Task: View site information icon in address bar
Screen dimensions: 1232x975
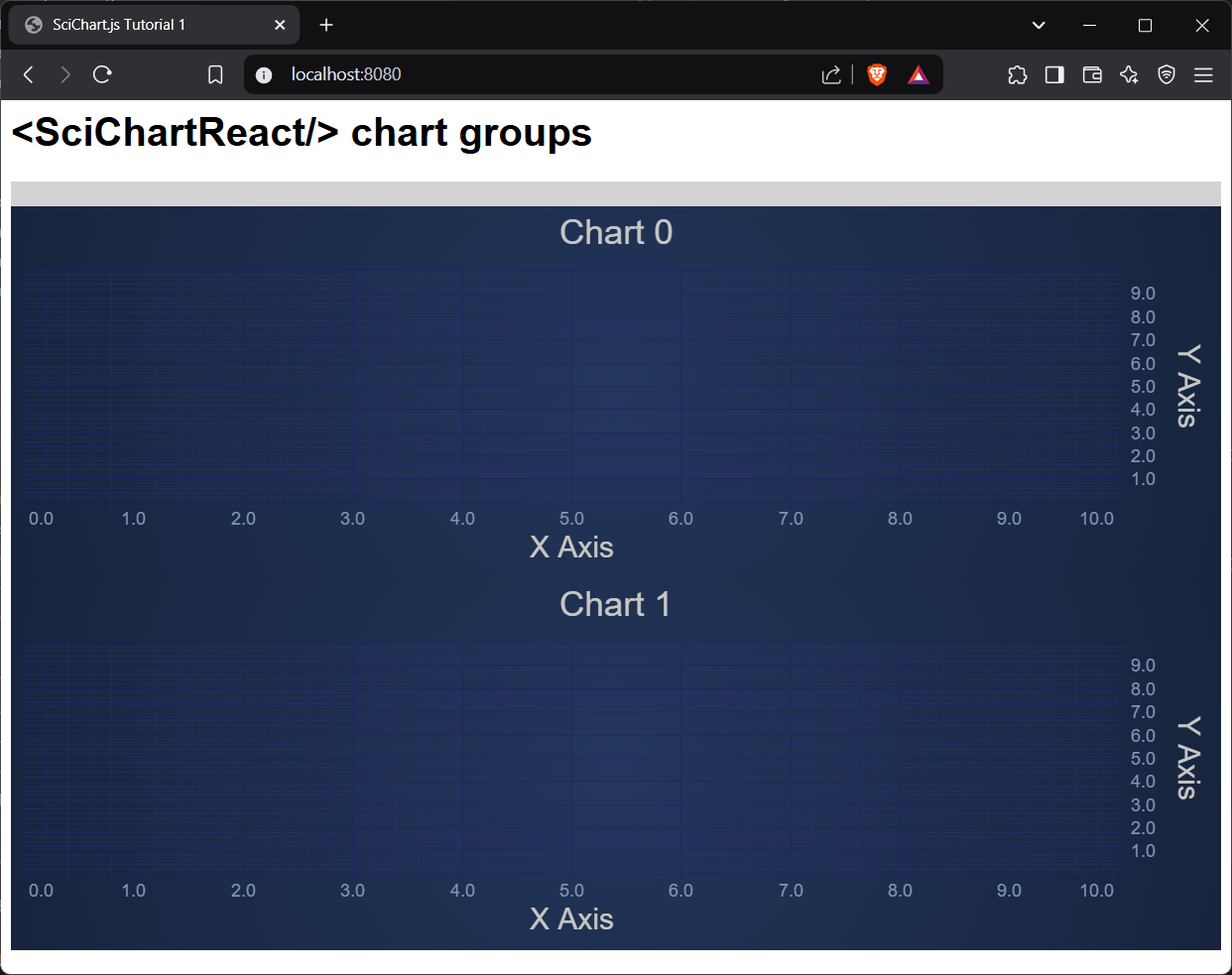Action: pos(264,74)
